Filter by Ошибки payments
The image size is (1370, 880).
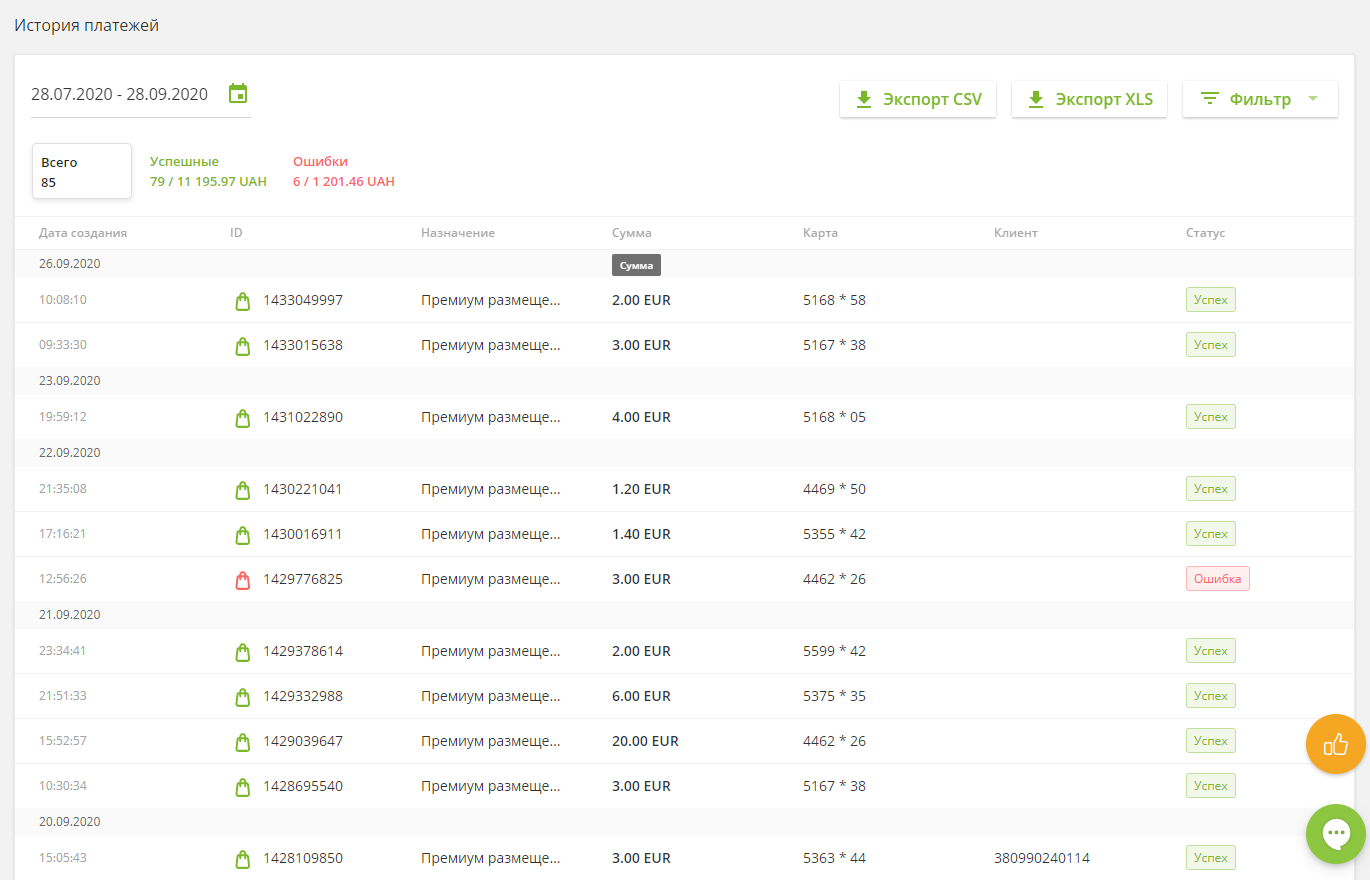point(343,171)
